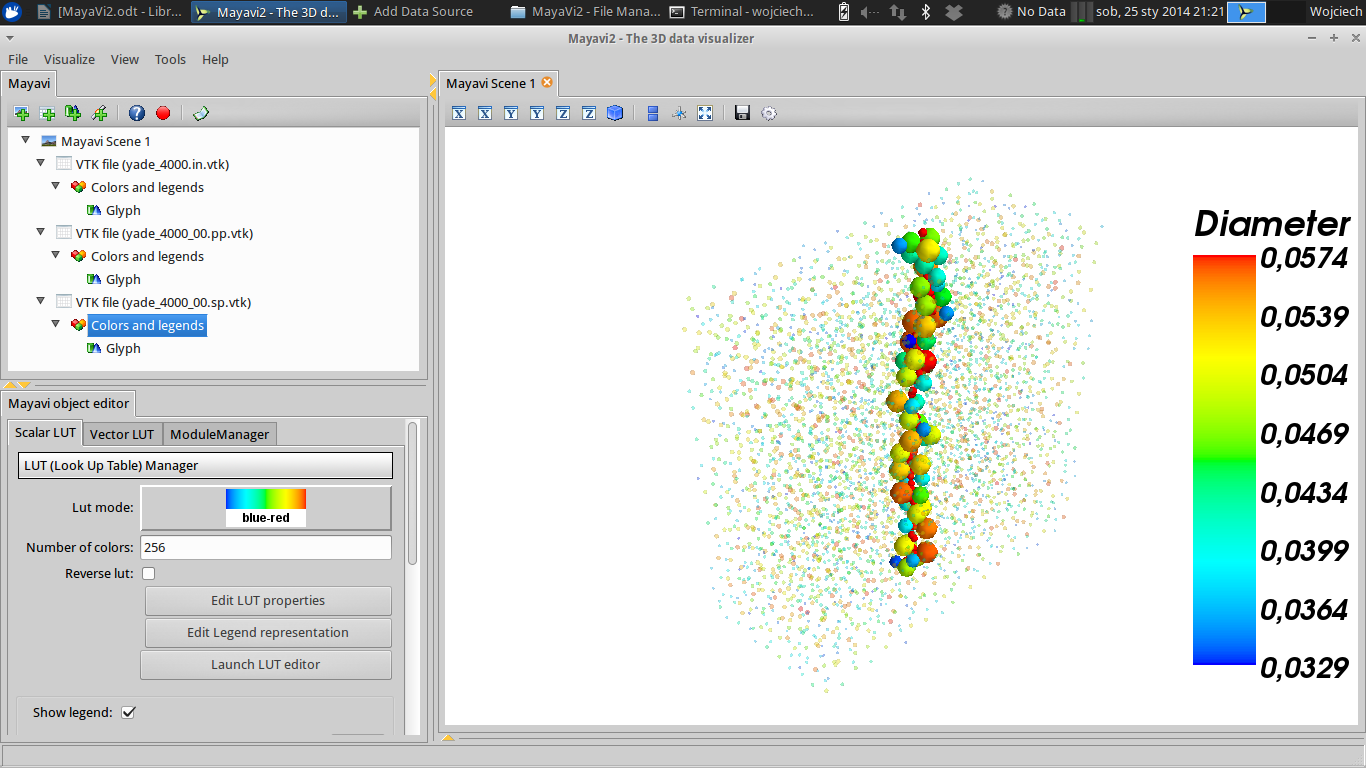This screenshot has height=768, width=1366.
Task: Click Edit Legend representation
Action: pos(268,632)
